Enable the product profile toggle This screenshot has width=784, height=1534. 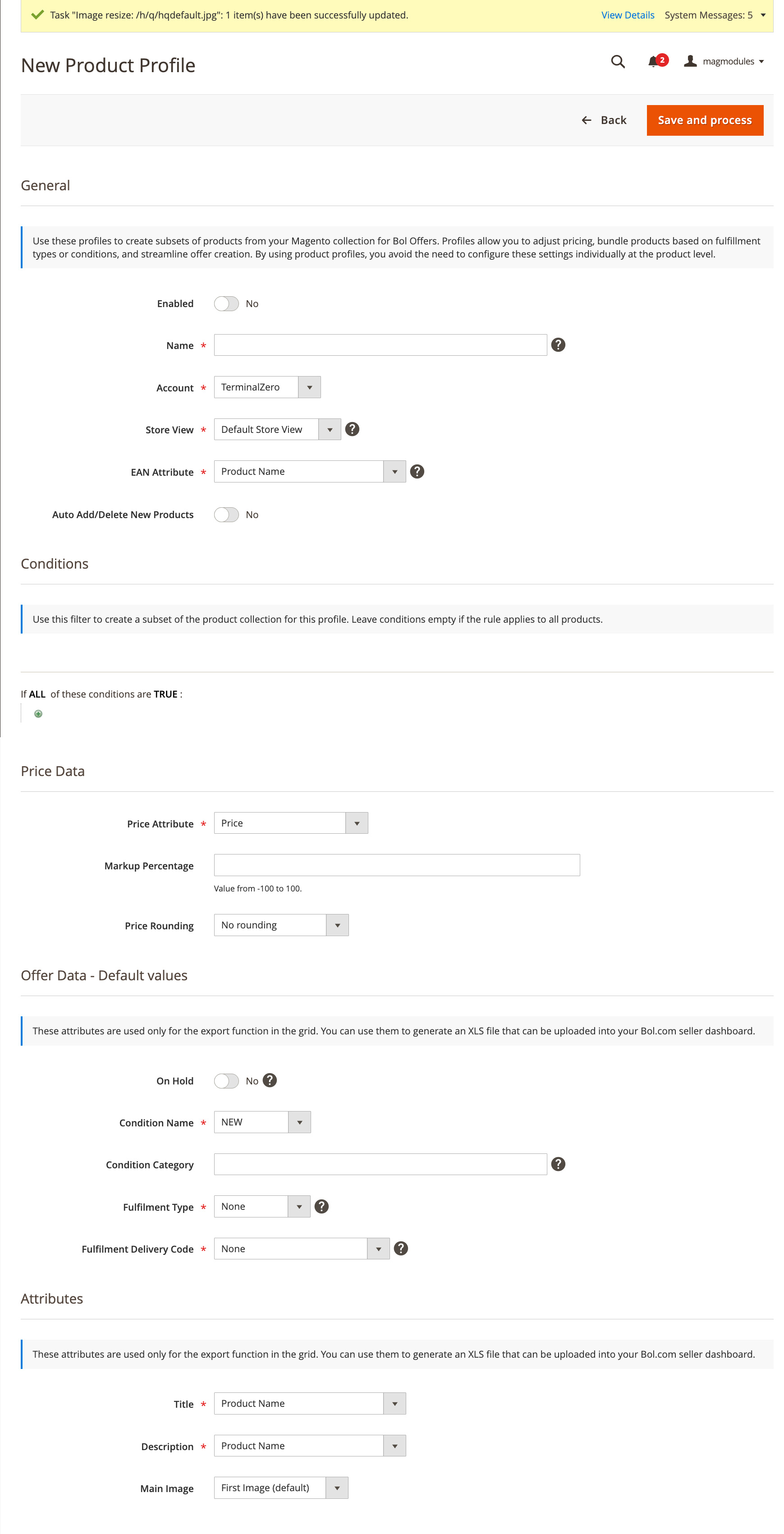point(226,304)
